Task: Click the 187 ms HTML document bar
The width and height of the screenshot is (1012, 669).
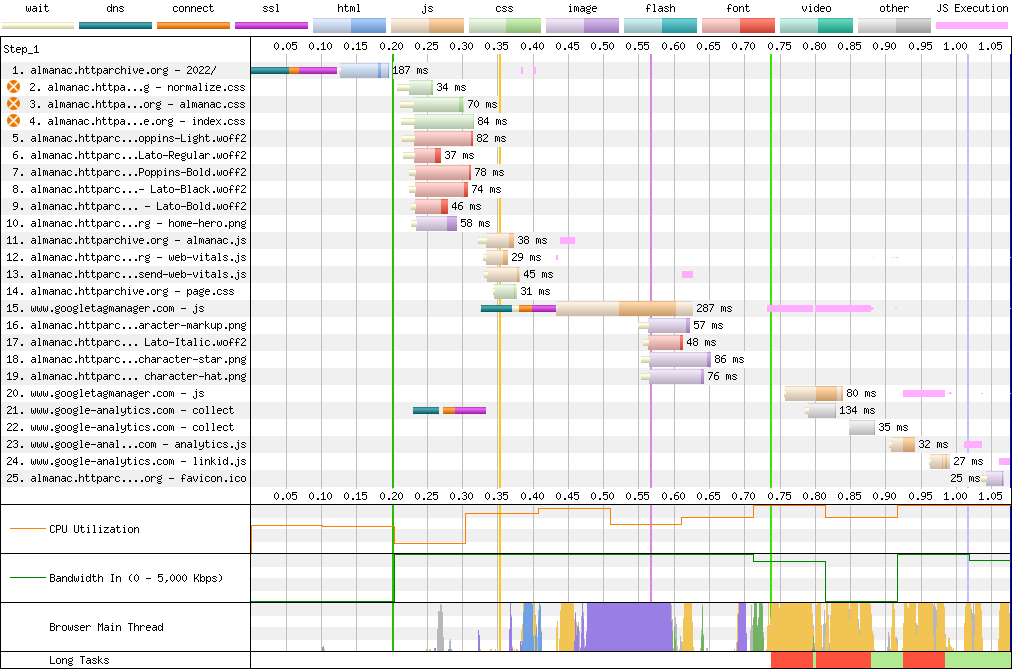Action: 364,70
